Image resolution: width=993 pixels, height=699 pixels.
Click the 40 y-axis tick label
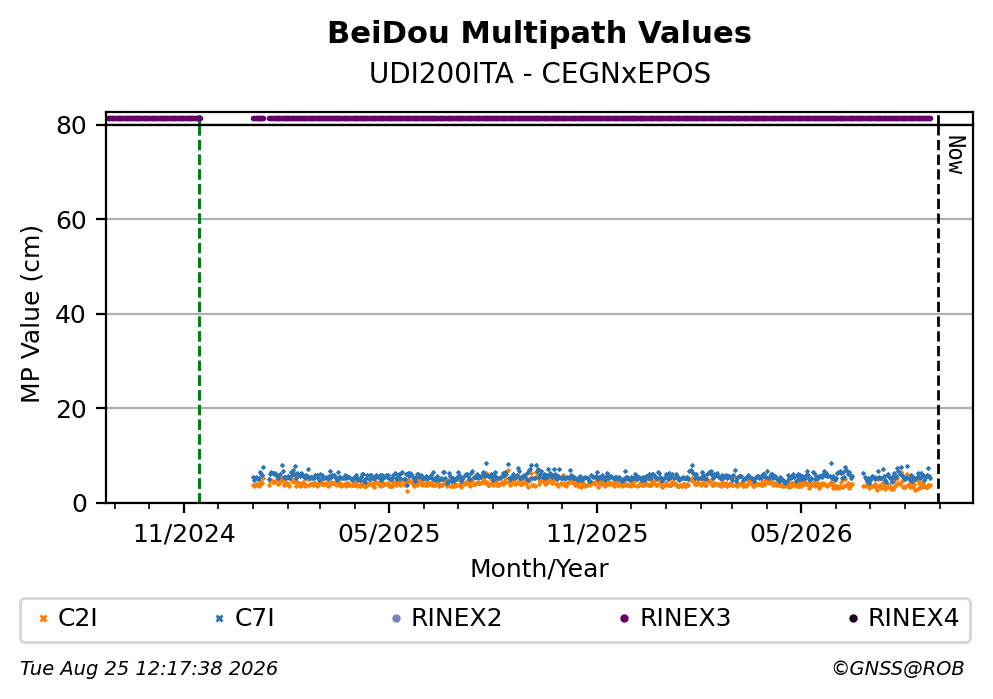71,314
